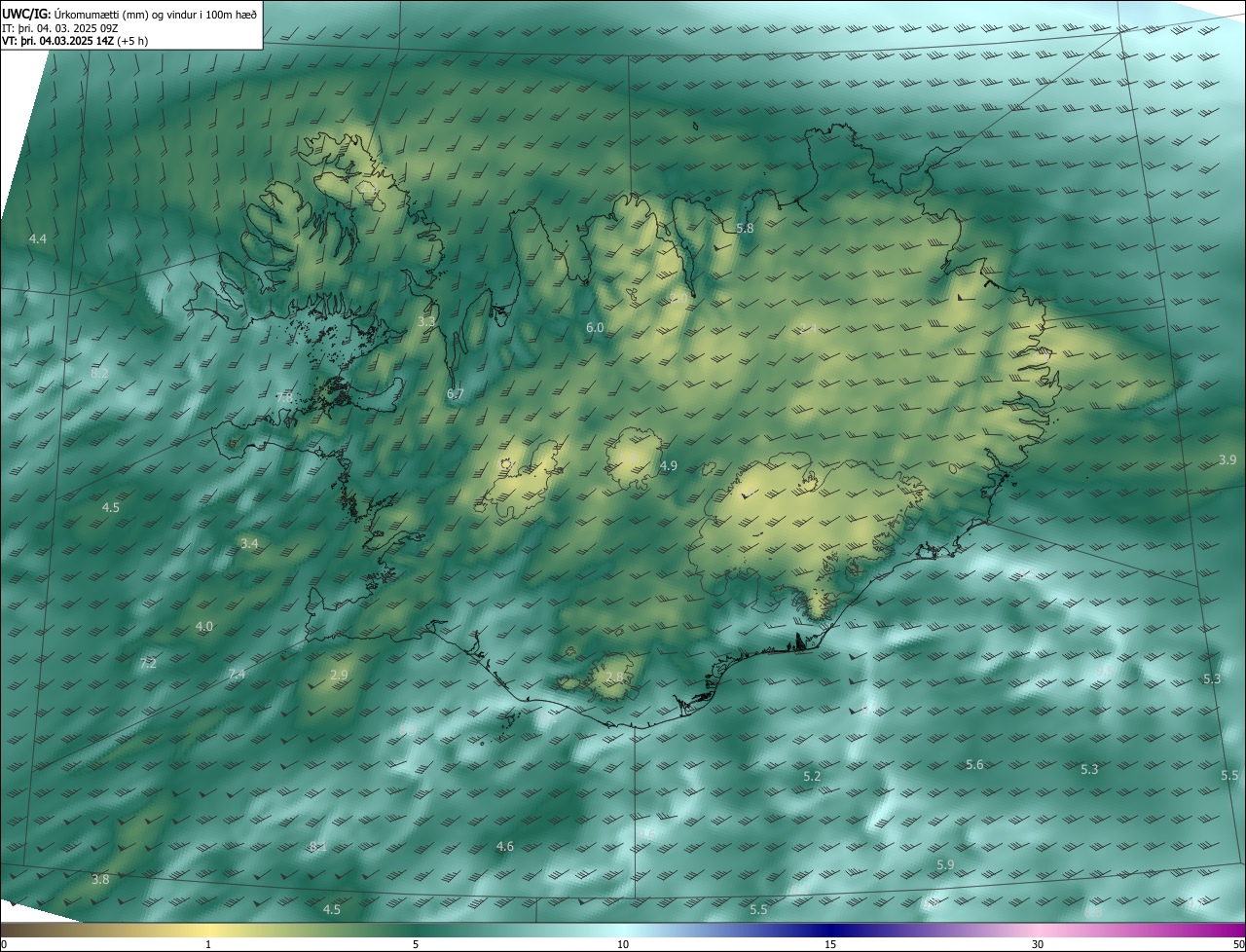Click the 5.2 value on the map
The height and width of the screenshot is (952, 1246).
point(812,777)
